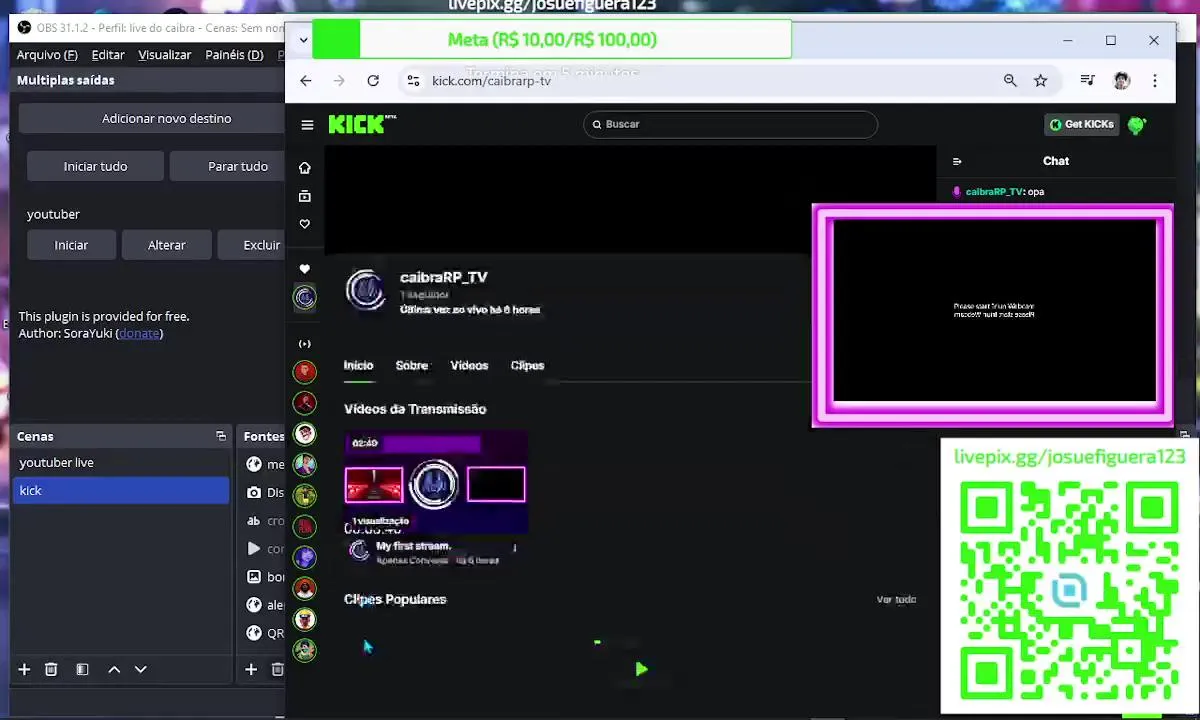Go back in the Chrome browser
Screen dimensions: 1200x720
(306, 81)
